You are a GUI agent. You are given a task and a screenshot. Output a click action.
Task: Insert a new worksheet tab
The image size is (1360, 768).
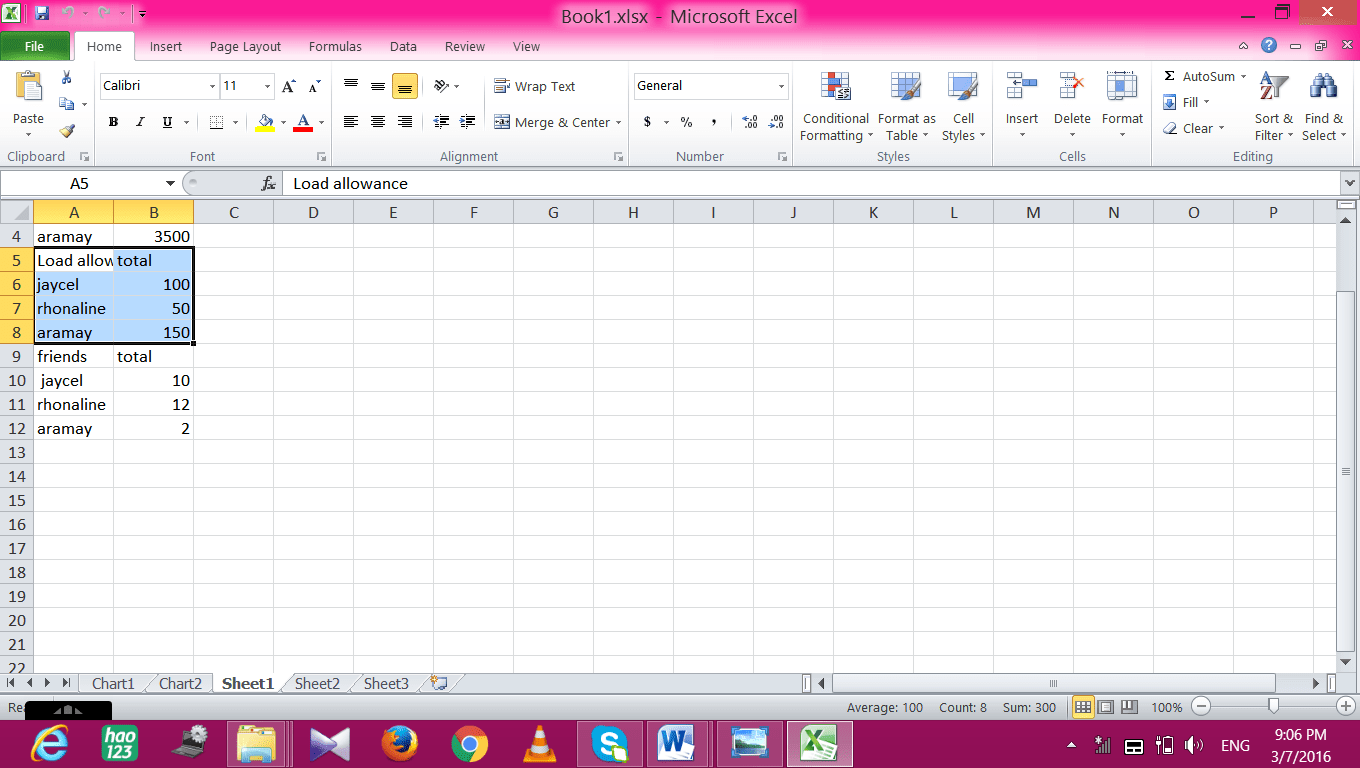pos(437,683)
